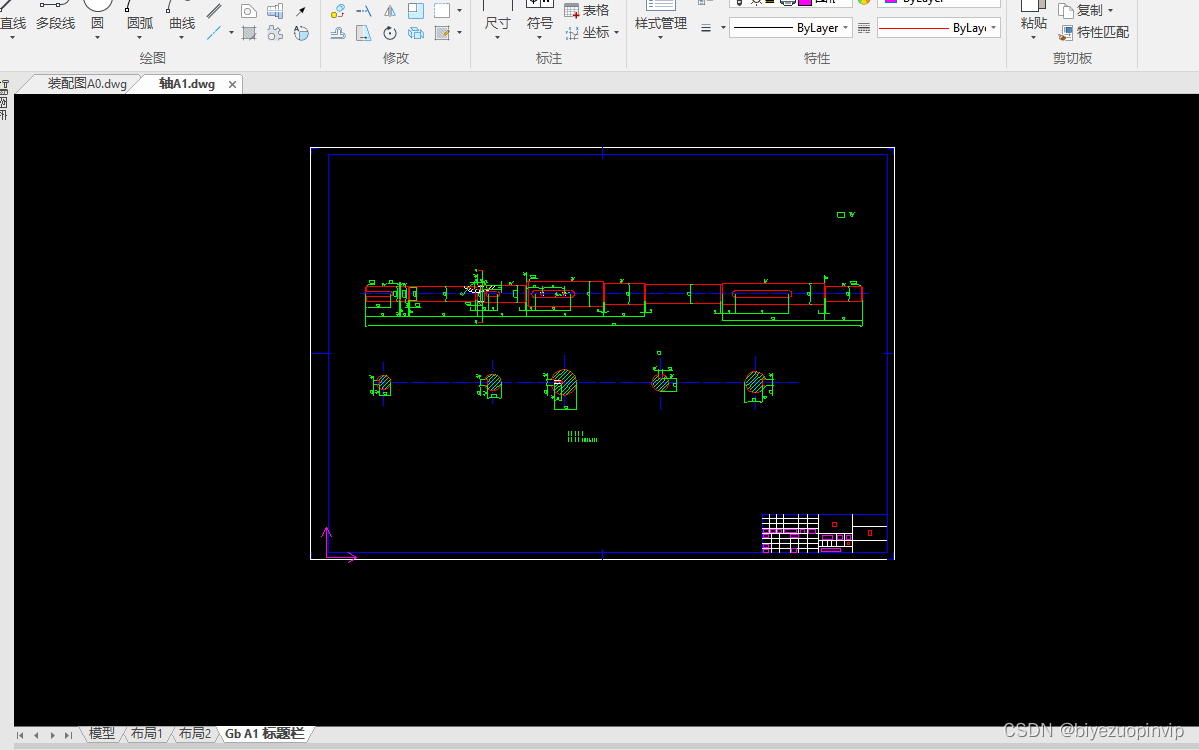Select the 圆弧 (Arc) tool

click(x=139, y=17)
